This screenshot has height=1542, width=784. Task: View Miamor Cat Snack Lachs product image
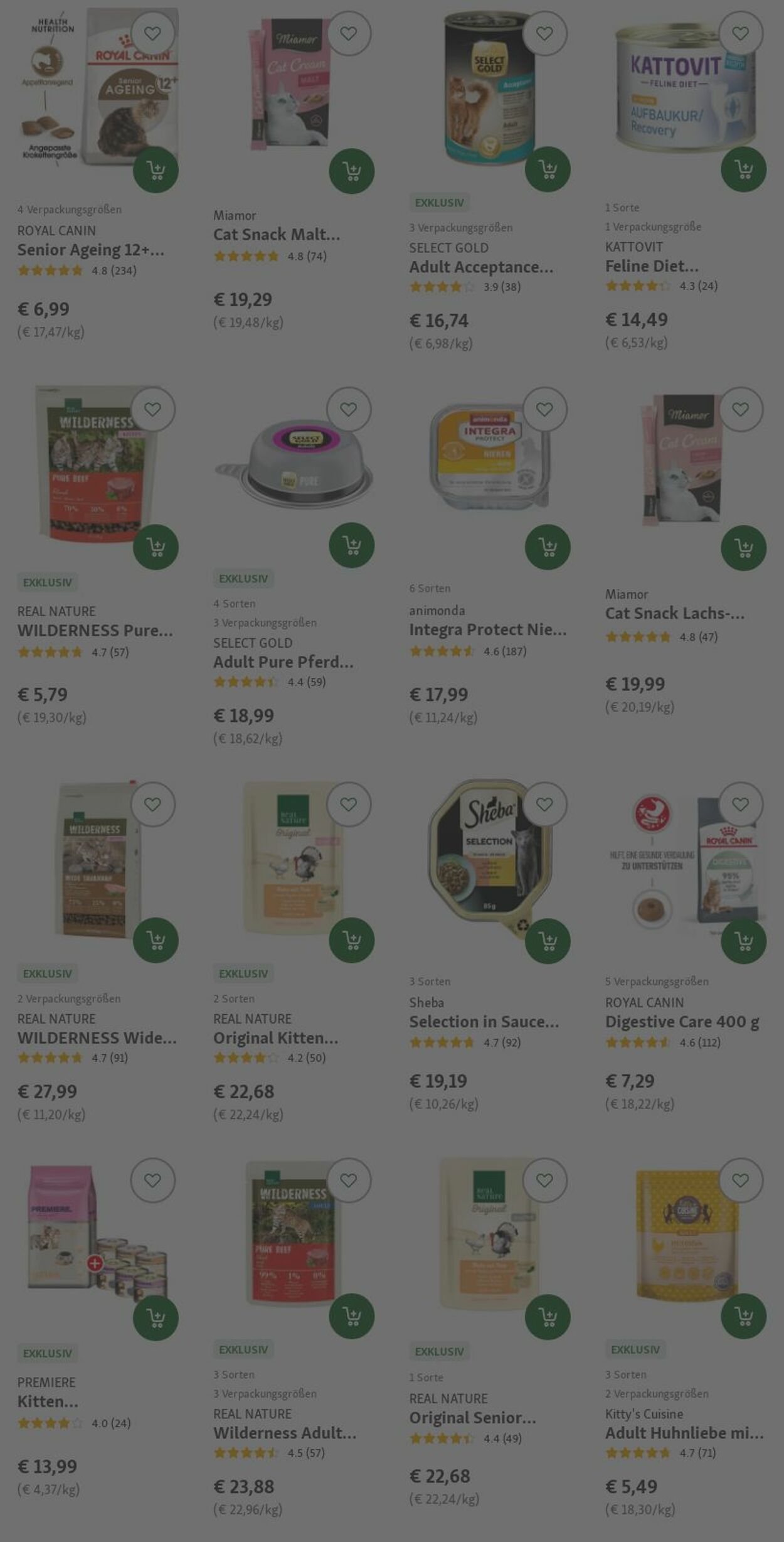682,459
